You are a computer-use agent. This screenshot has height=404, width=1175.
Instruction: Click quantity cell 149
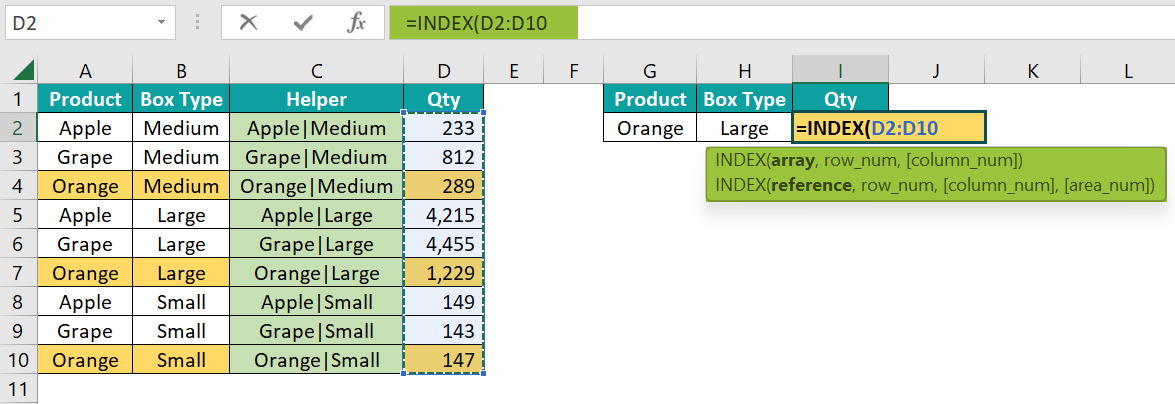point(444,301)
